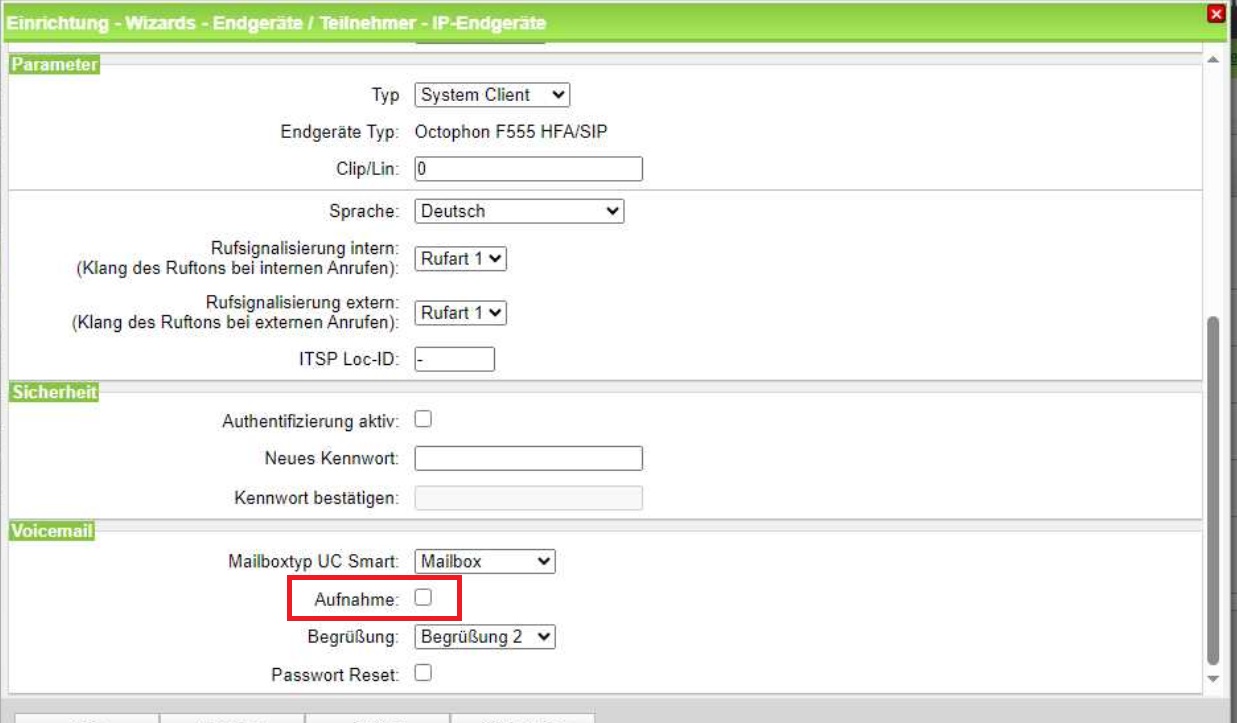Viewport: 1237px width, 723px height.
Task: Click the Parameter section heading
Action: [x=54, y=65]
